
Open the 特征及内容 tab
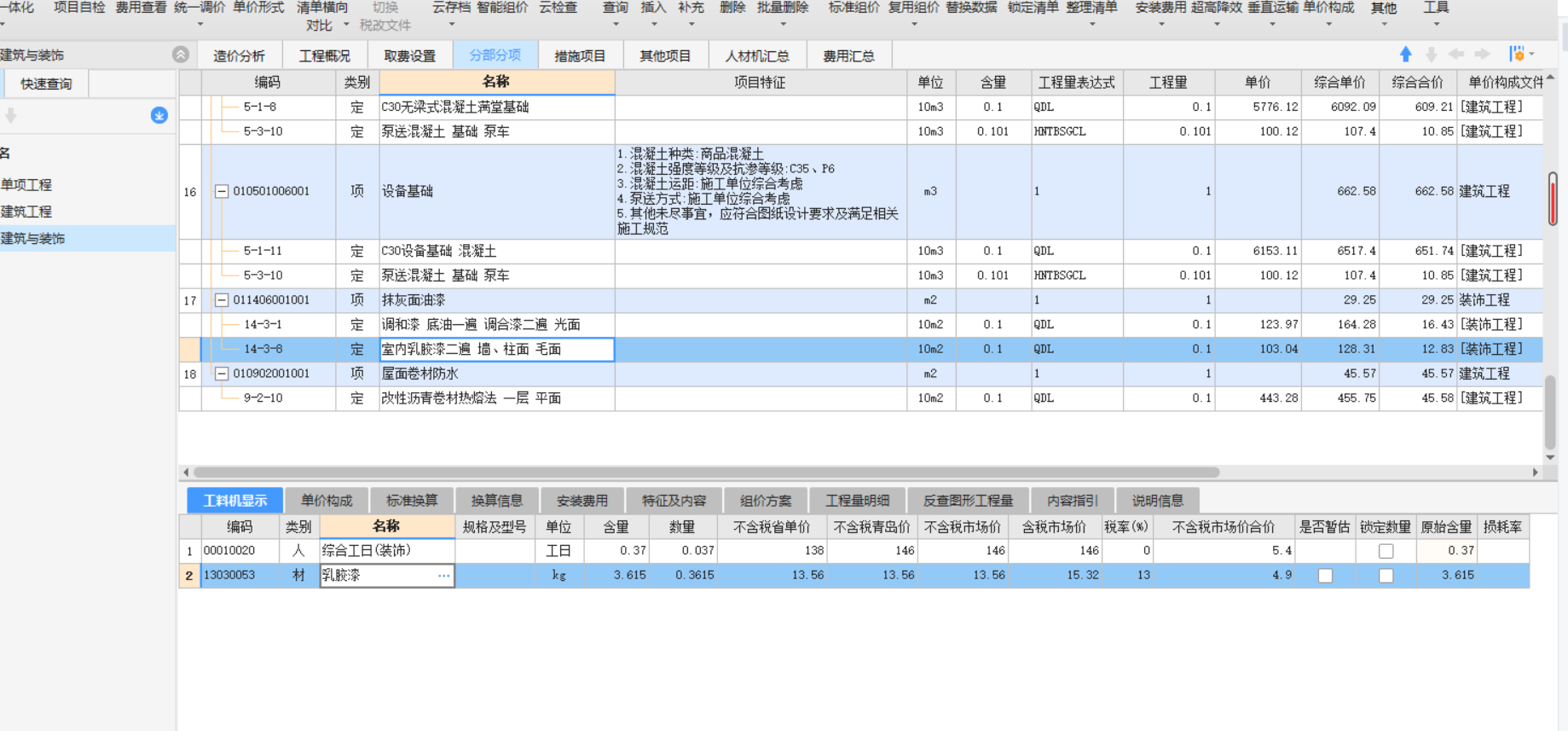tap(674, 501)
